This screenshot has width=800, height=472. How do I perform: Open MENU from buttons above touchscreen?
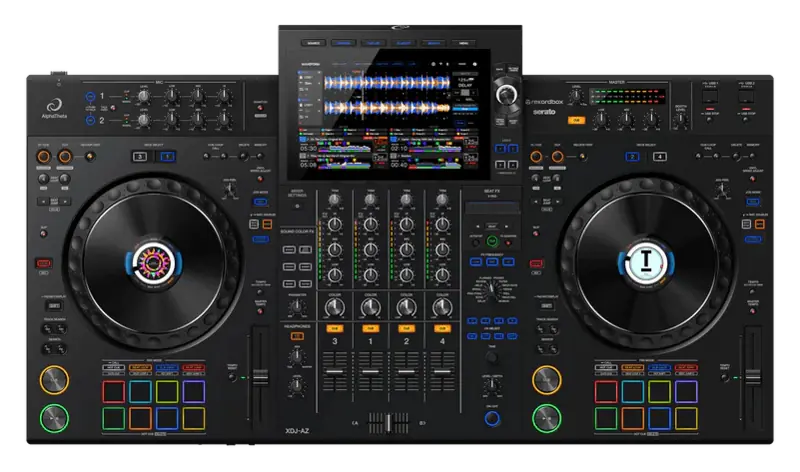[x=464, y=43]
